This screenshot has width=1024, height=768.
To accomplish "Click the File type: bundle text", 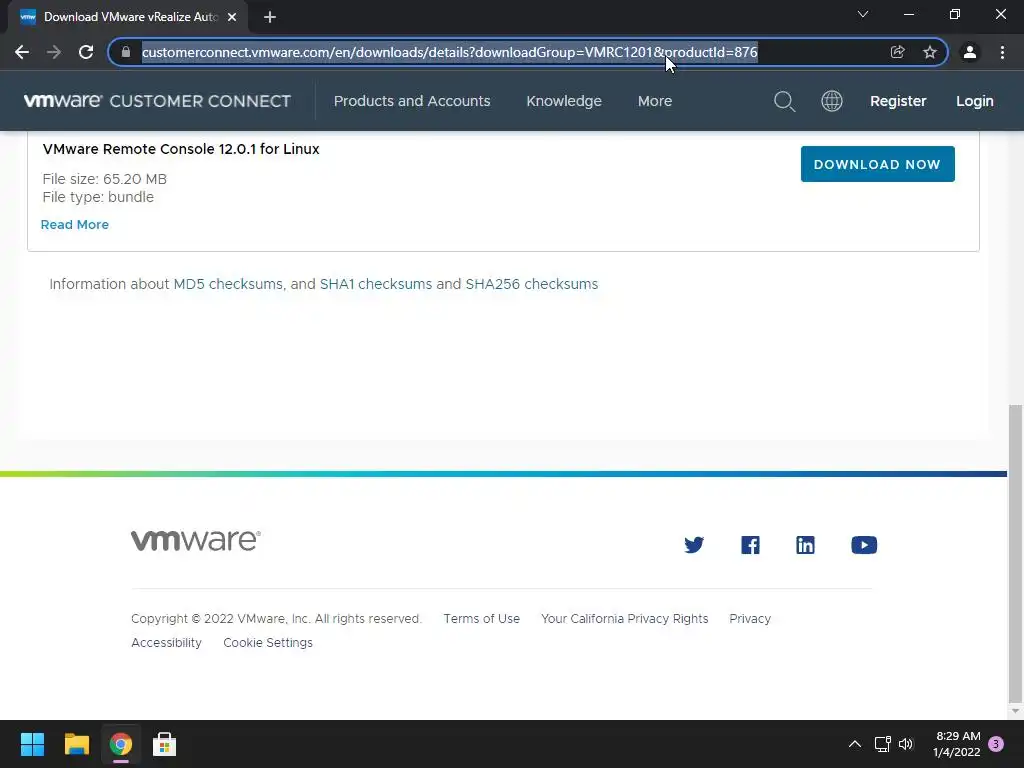I will (x=98, y=197).
